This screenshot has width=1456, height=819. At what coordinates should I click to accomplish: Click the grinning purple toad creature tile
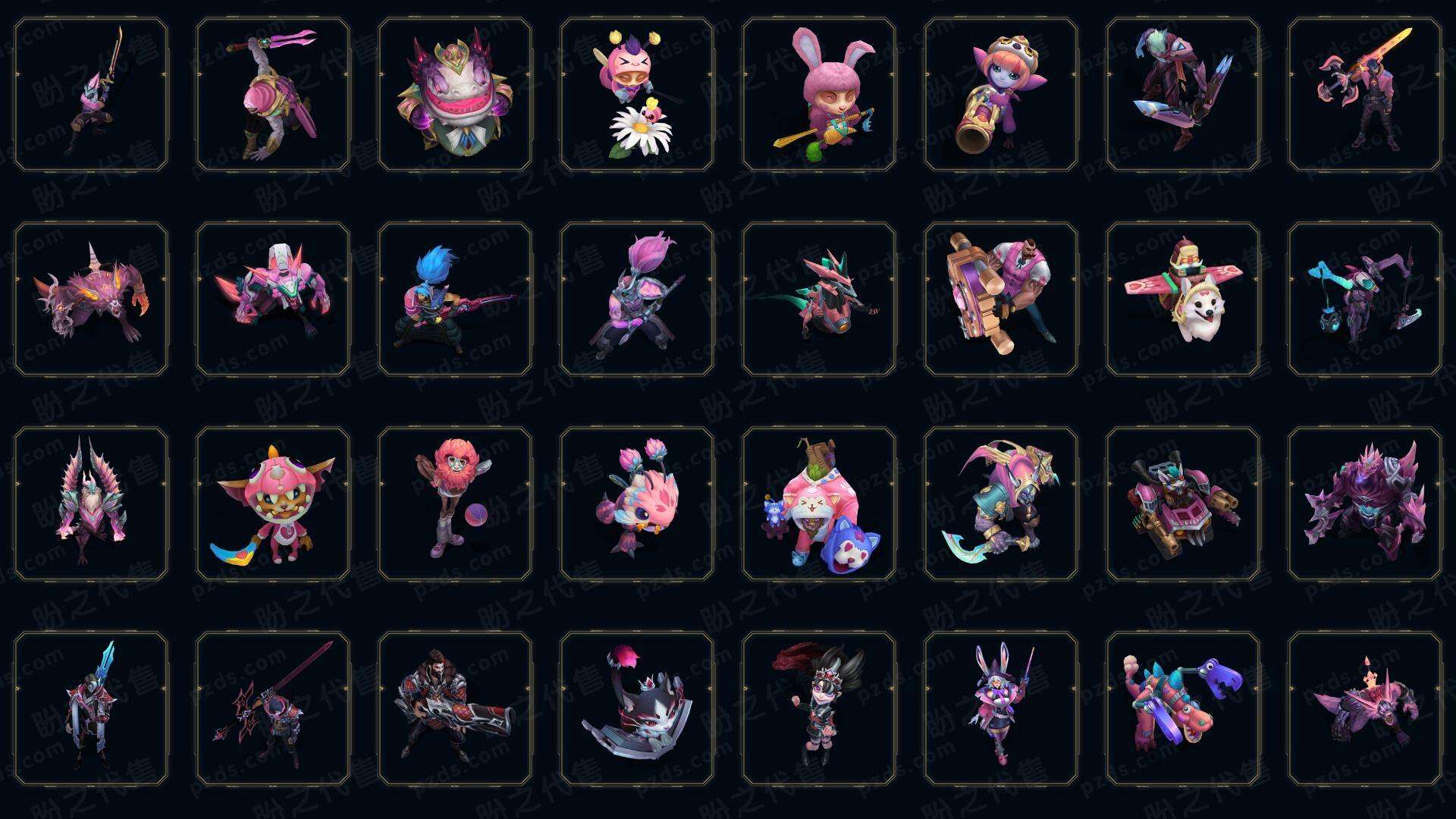pos(455,95)
